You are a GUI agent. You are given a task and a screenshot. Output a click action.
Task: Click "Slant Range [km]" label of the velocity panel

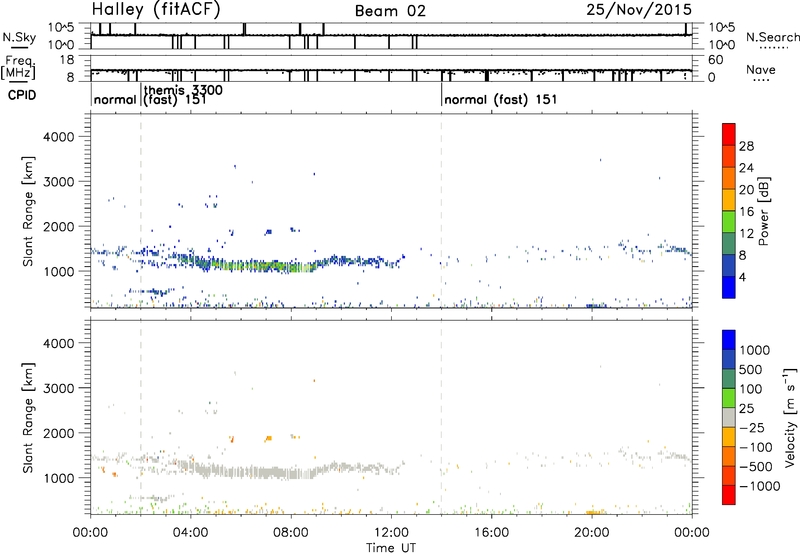tap(28, 417)
